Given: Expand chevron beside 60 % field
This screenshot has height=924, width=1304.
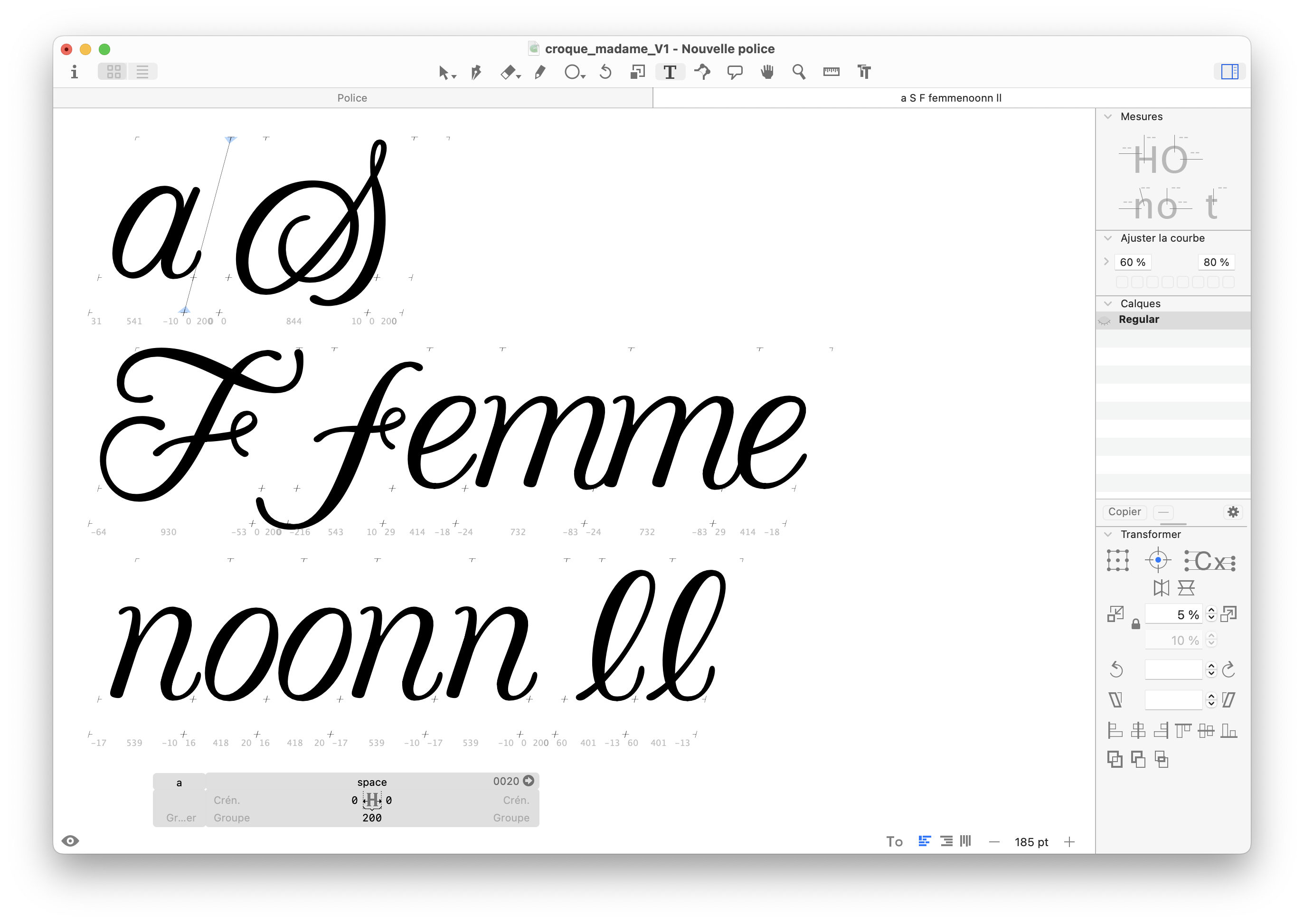Looking at the screenshot, I should [x=1106, y=262].
